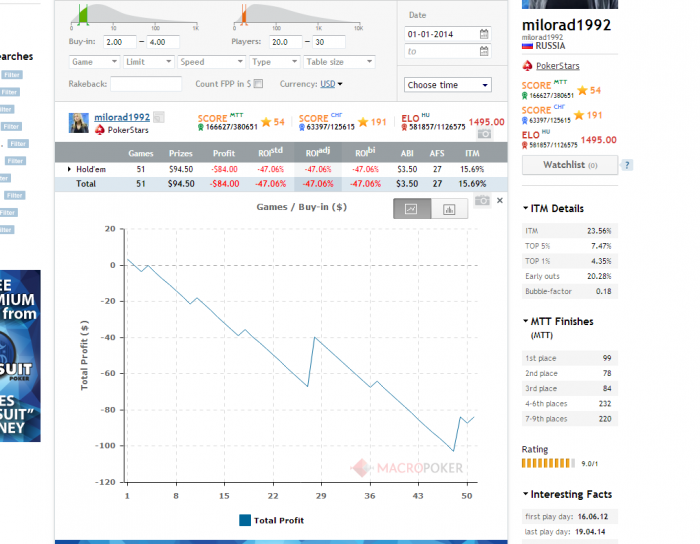The height and width of the screenshot is (544, 700).
Task: Open the Speed dropdown
Action: [x=211, y=62]
